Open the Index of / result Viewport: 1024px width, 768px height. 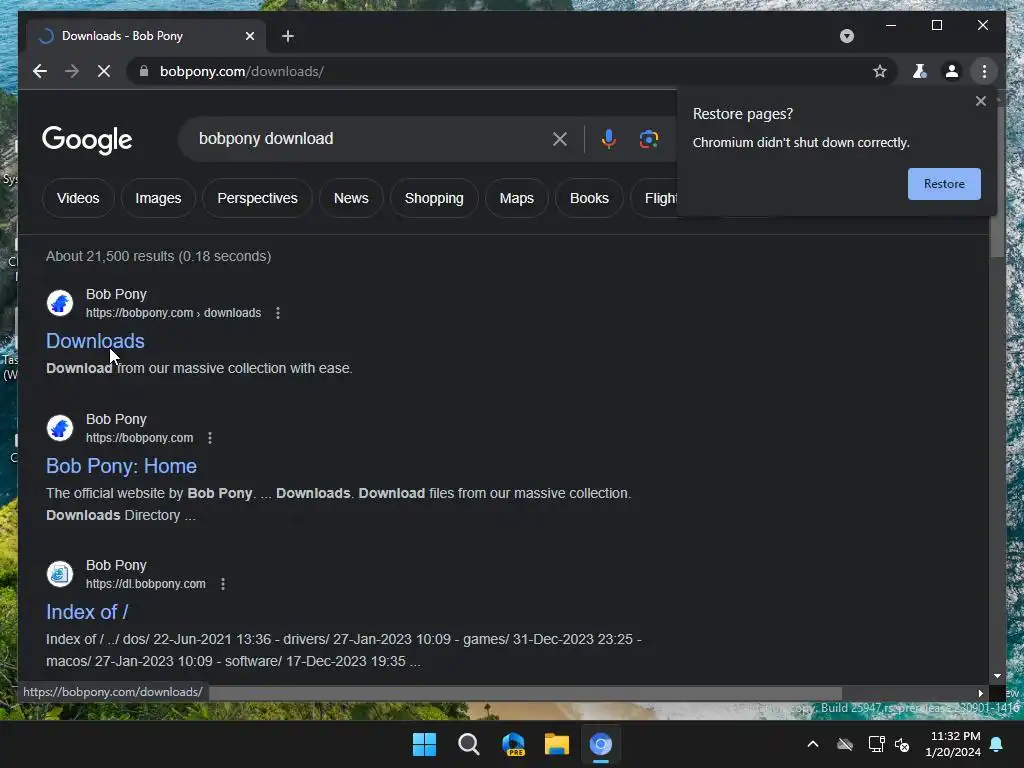[x=88, y=612]
